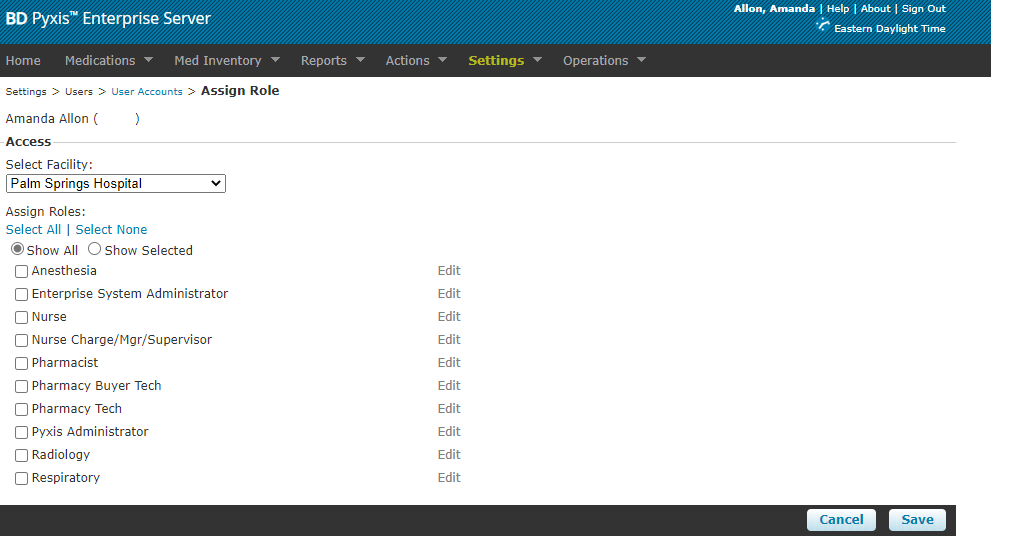Open the Settings menu in navigation bar

(x=504, y=61)
